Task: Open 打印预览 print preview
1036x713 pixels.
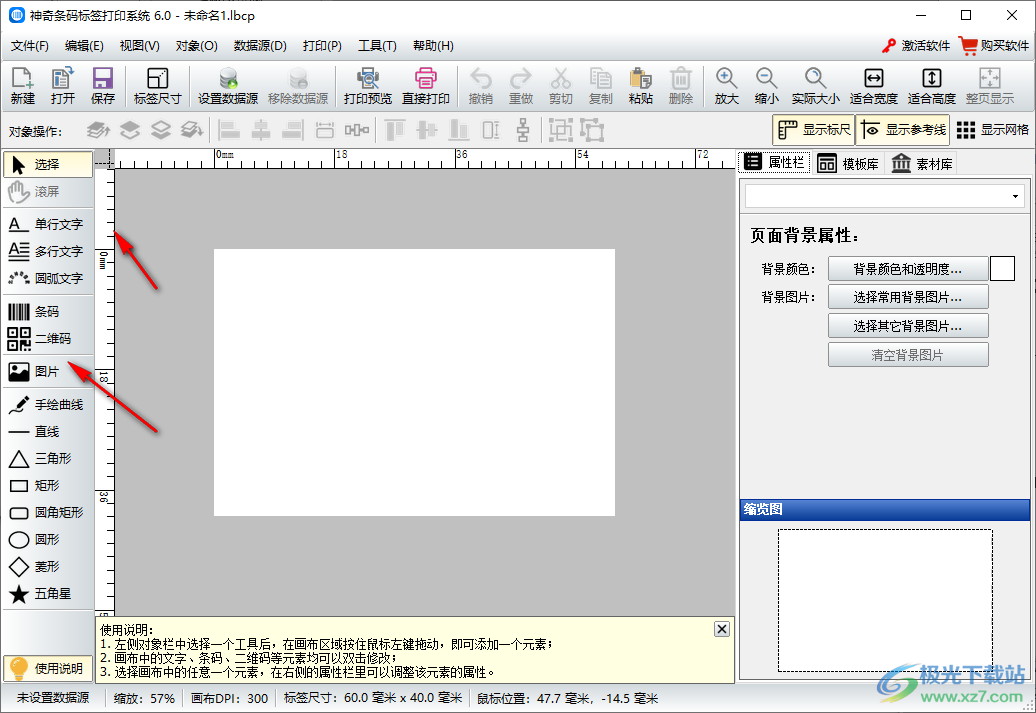Action: coord(367,86)
